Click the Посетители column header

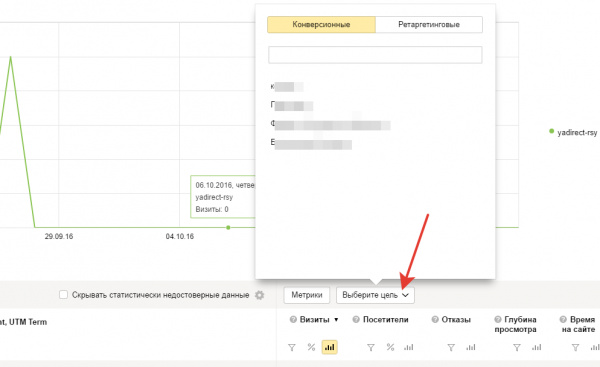[x=385, y=320]
